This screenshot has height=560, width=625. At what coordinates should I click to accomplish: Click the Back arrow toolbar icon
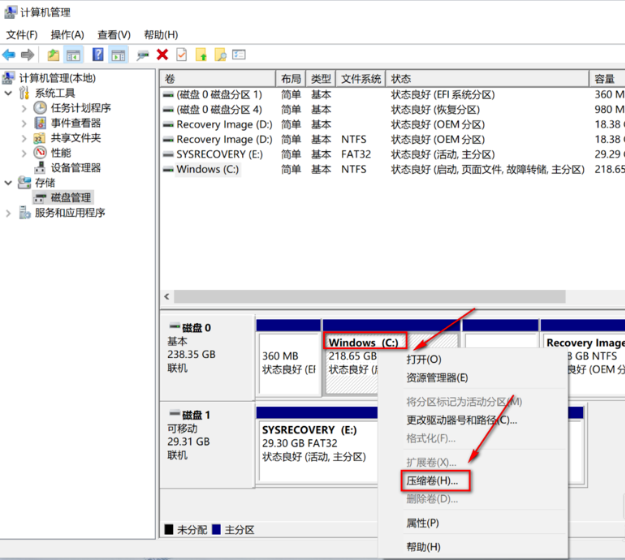click(x=9, y=55)
